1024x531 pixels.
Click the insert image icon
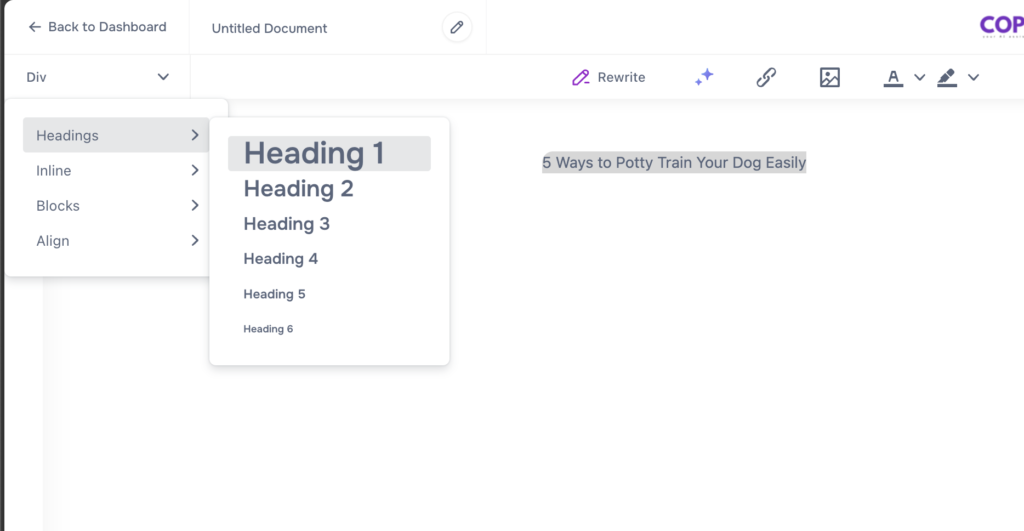pos(829,77)
